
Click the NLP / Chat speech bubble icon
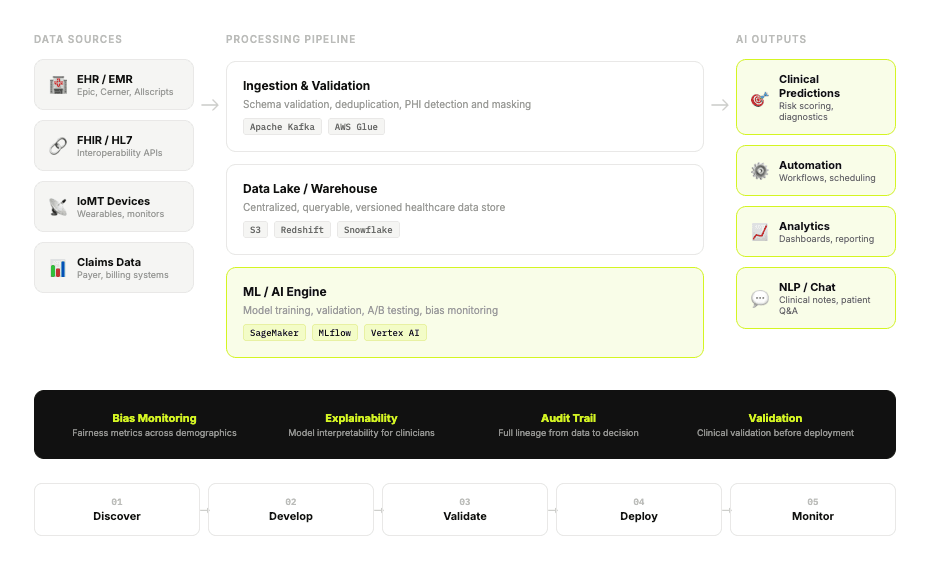(760, 298)
